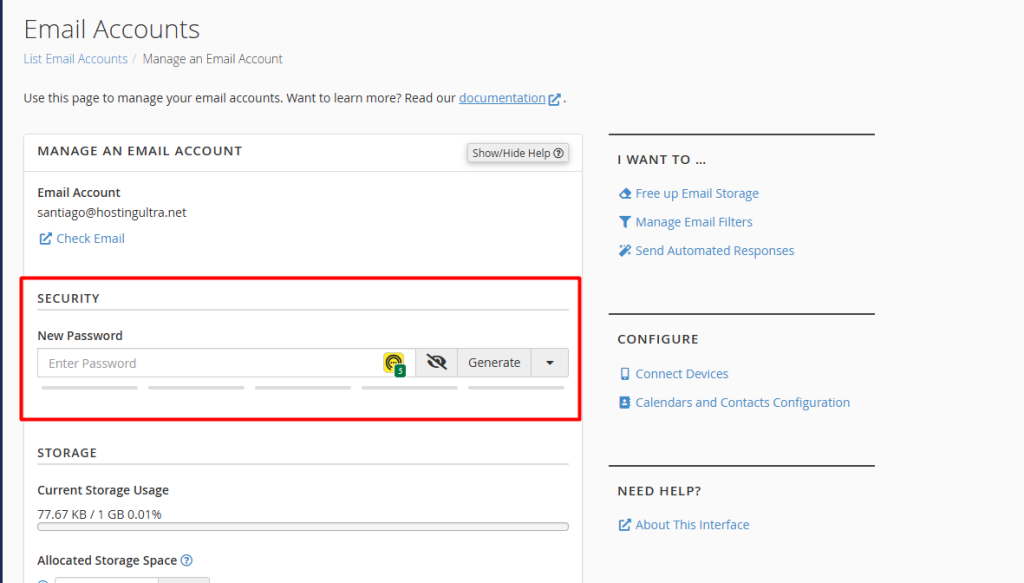Screen dimensions: 1024x583
Task: Click the eraser icon for Free up Email Storage
Action: click(x=625, y=194)
